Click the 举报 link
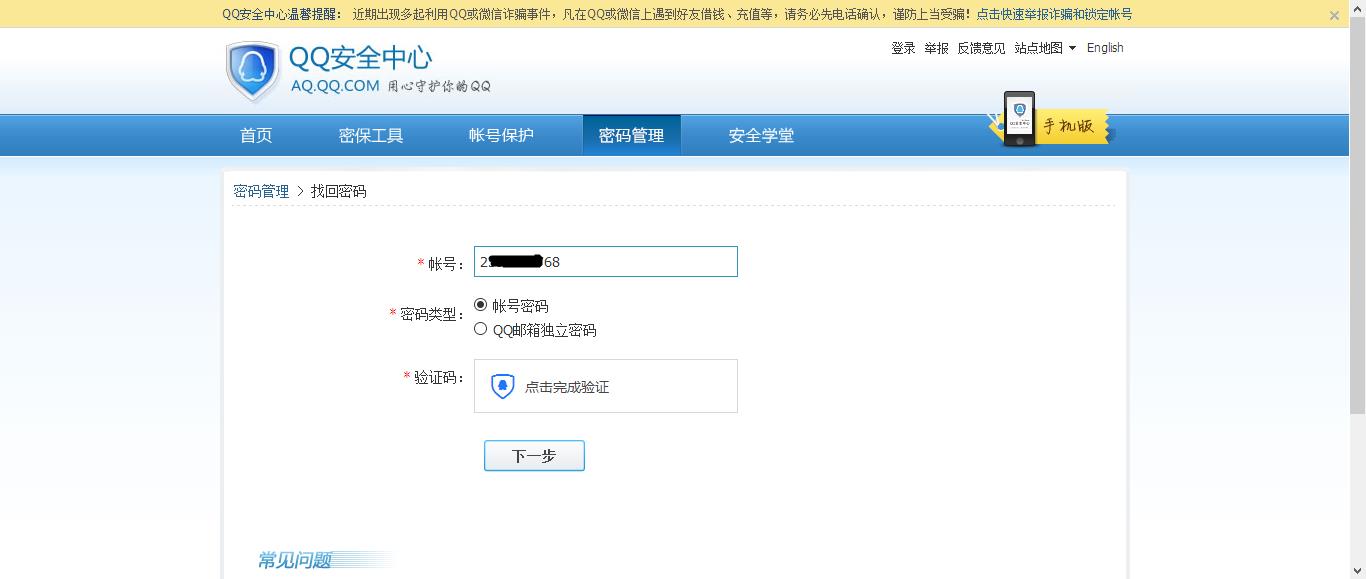 [x=936, y=48]
